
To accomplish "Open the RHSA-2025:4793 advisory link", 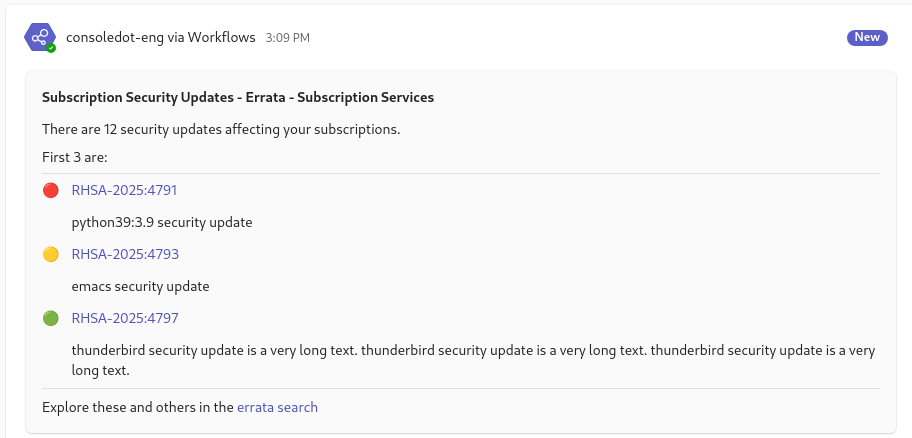I will click(124, 254).
